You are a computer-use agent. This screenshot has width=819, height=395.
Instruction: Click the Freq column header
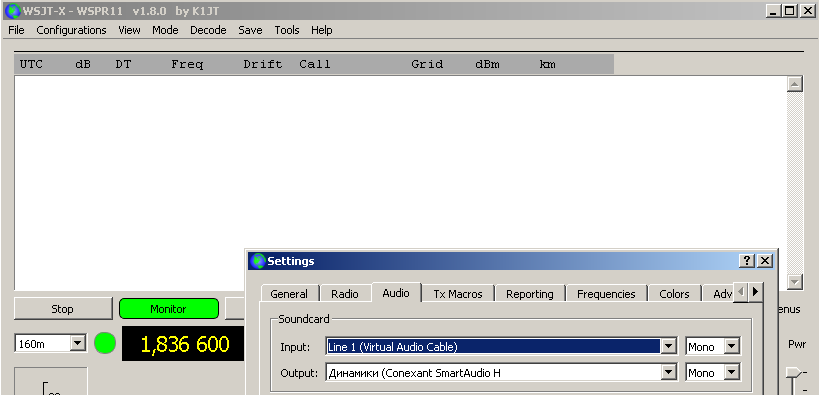click(x=187, y=64)
